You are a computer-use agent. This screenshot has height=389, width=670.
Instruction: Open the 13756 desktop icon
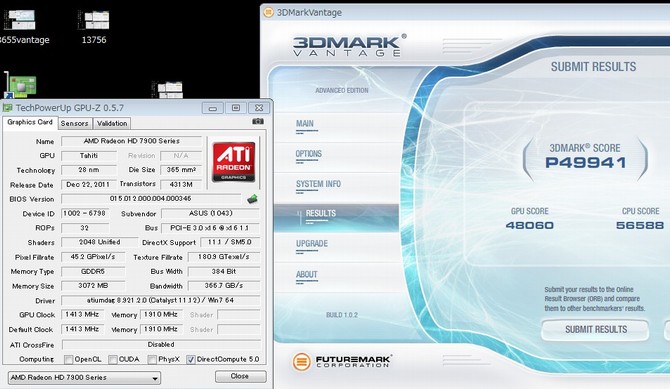coord(94,21)
